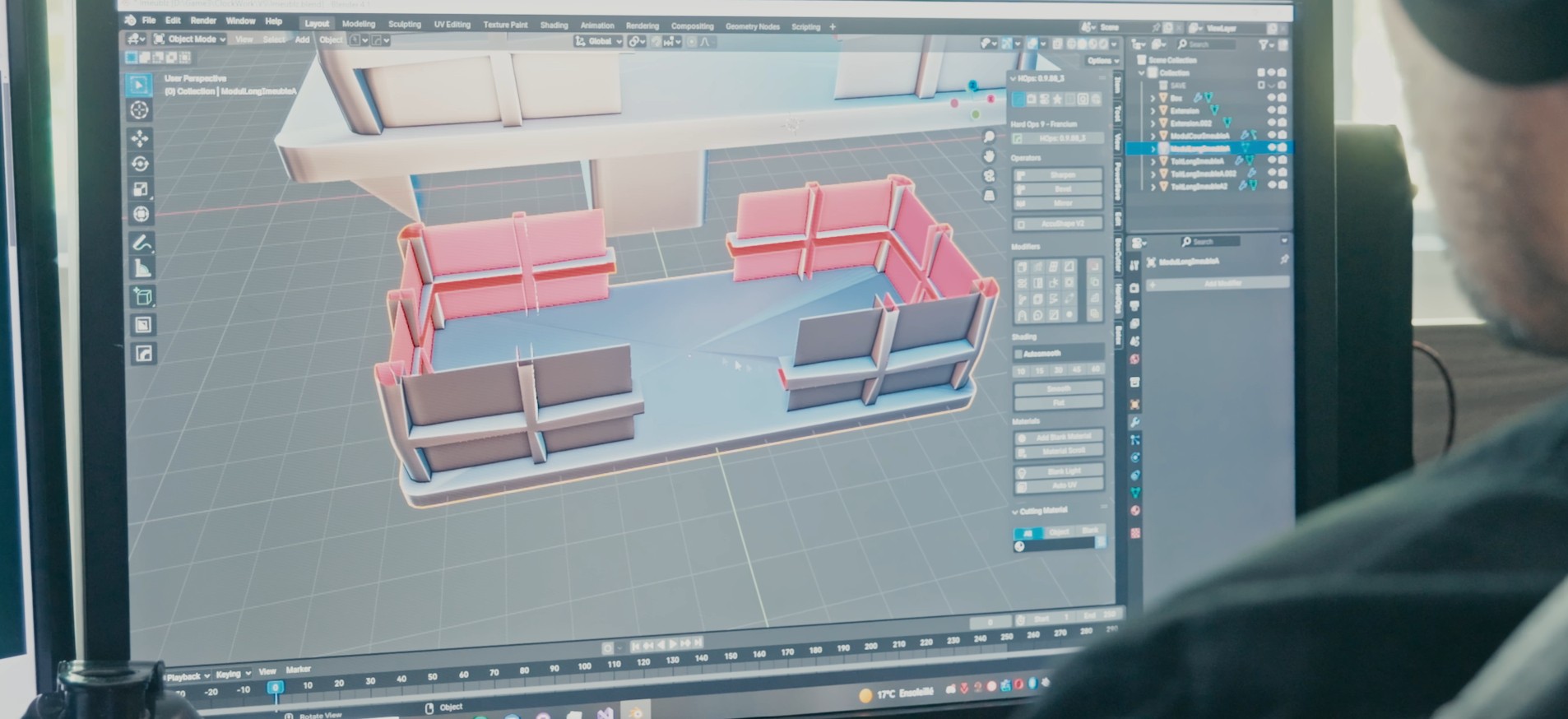Activate the 3D Cursor tool
Image resolution: width=1568 pixels, height=719 pixels.
click(x=139, y=110)
